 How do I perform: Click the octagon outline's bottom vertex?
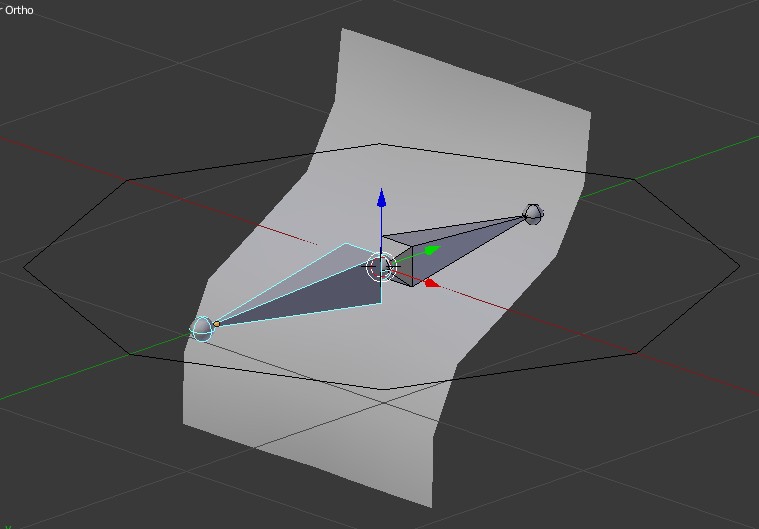(x=381, y=388)
